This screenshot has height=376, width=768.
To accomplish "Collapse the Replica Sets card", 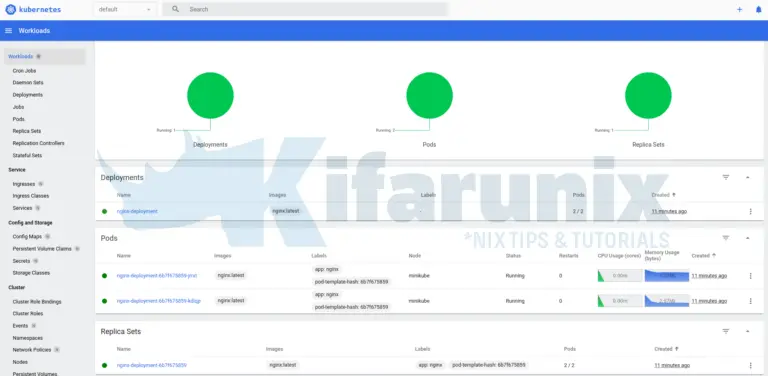I will tap(747, 331).
